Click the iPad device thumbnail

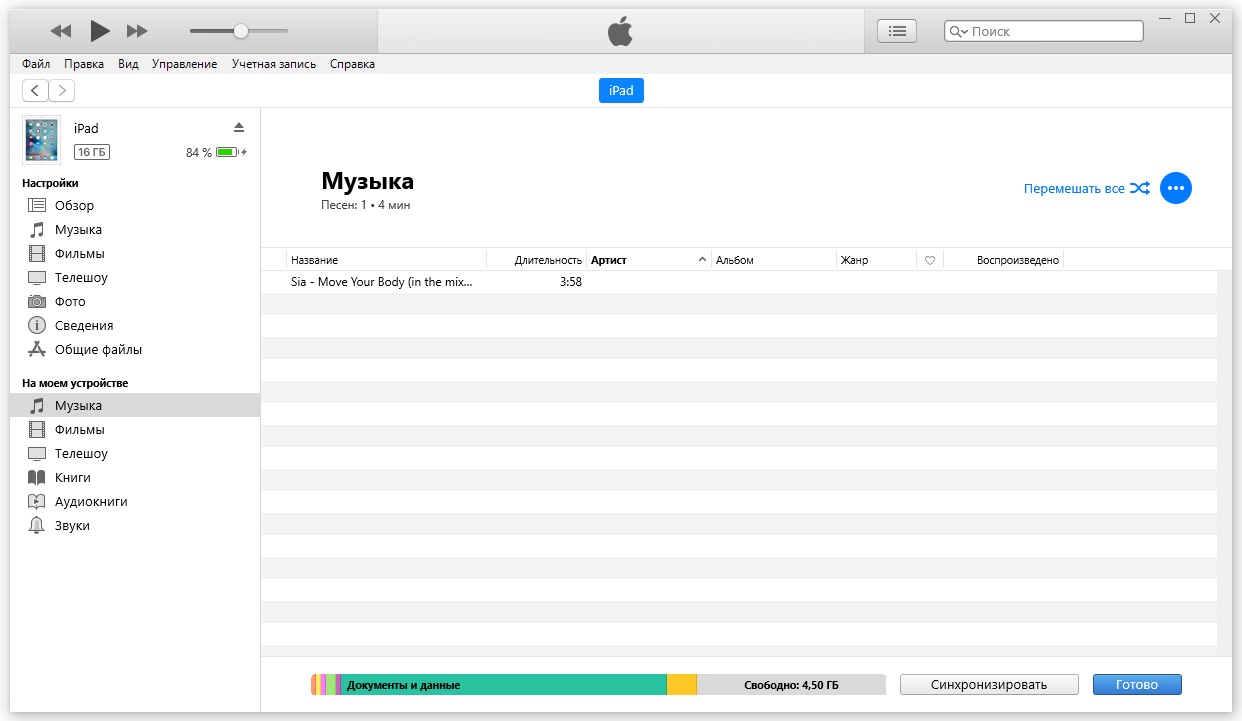42,140
